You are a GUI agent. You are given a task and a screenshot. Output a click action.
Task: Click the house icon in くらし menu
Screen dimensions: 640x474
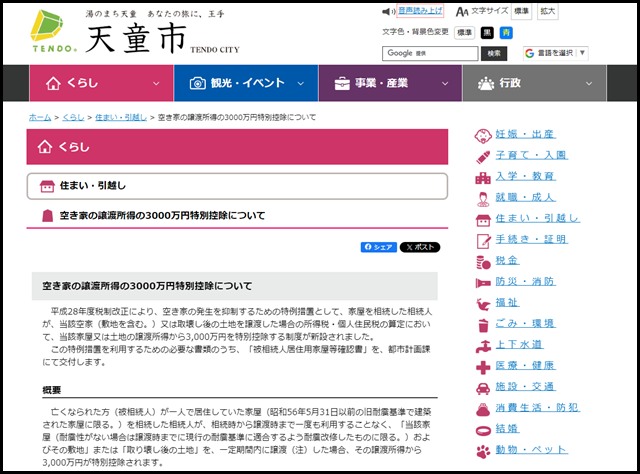pyautogui.click(x=53, y=83)
